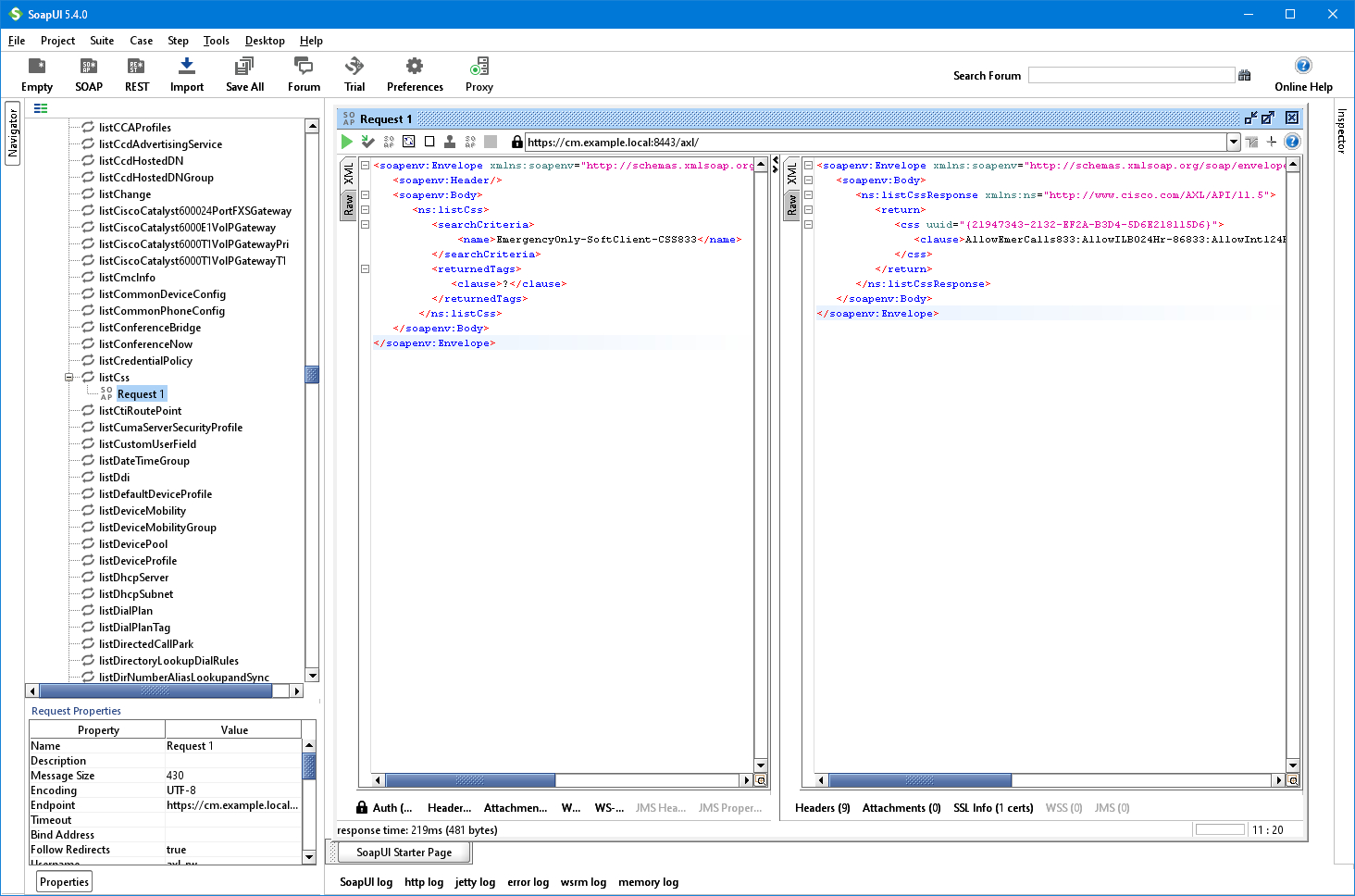Click the Trial toolbar icon

[x=354, y=74]
